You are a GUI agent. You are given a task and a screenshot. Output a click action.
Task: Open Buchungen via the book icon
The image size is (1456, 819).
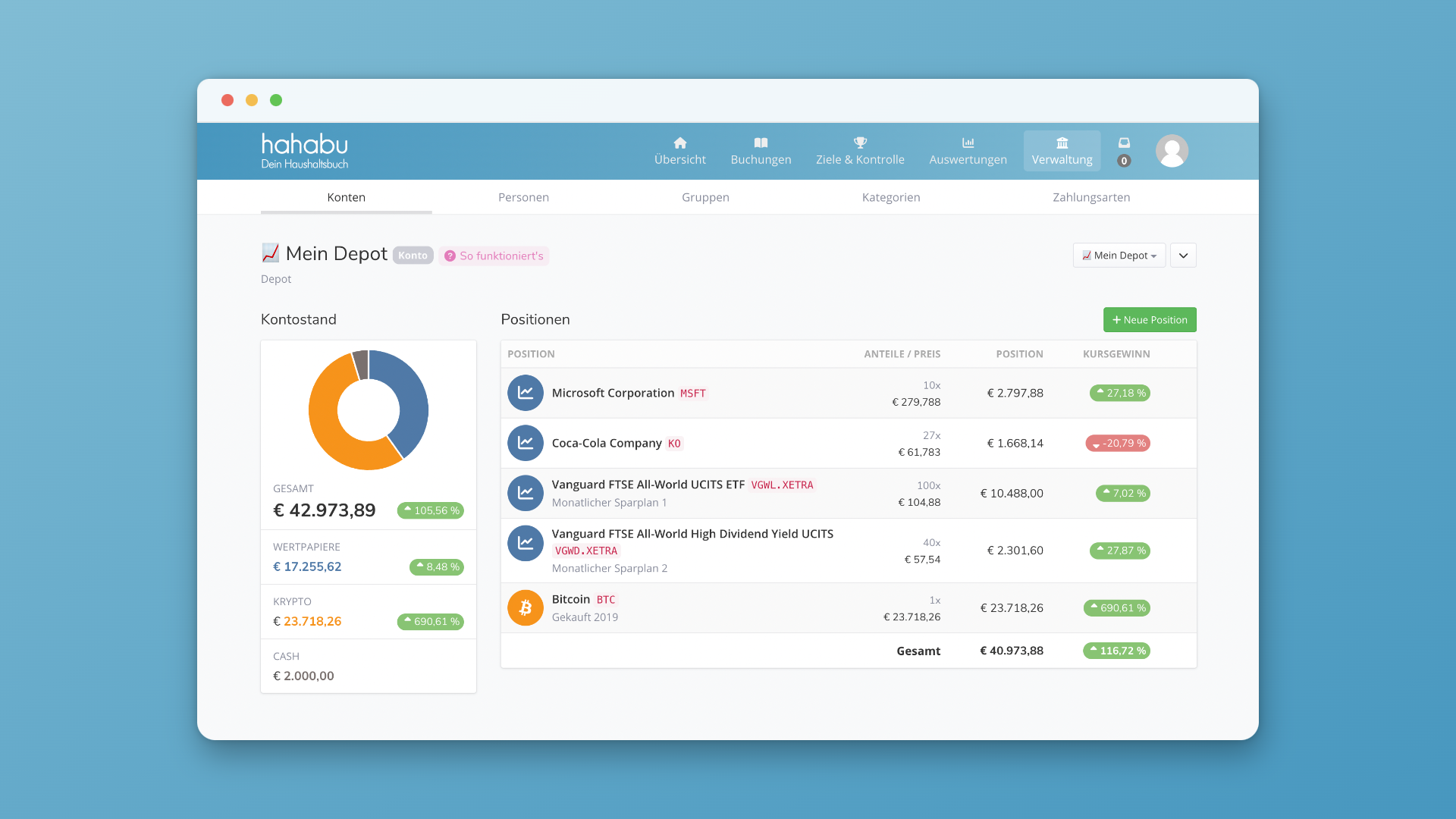761,143
